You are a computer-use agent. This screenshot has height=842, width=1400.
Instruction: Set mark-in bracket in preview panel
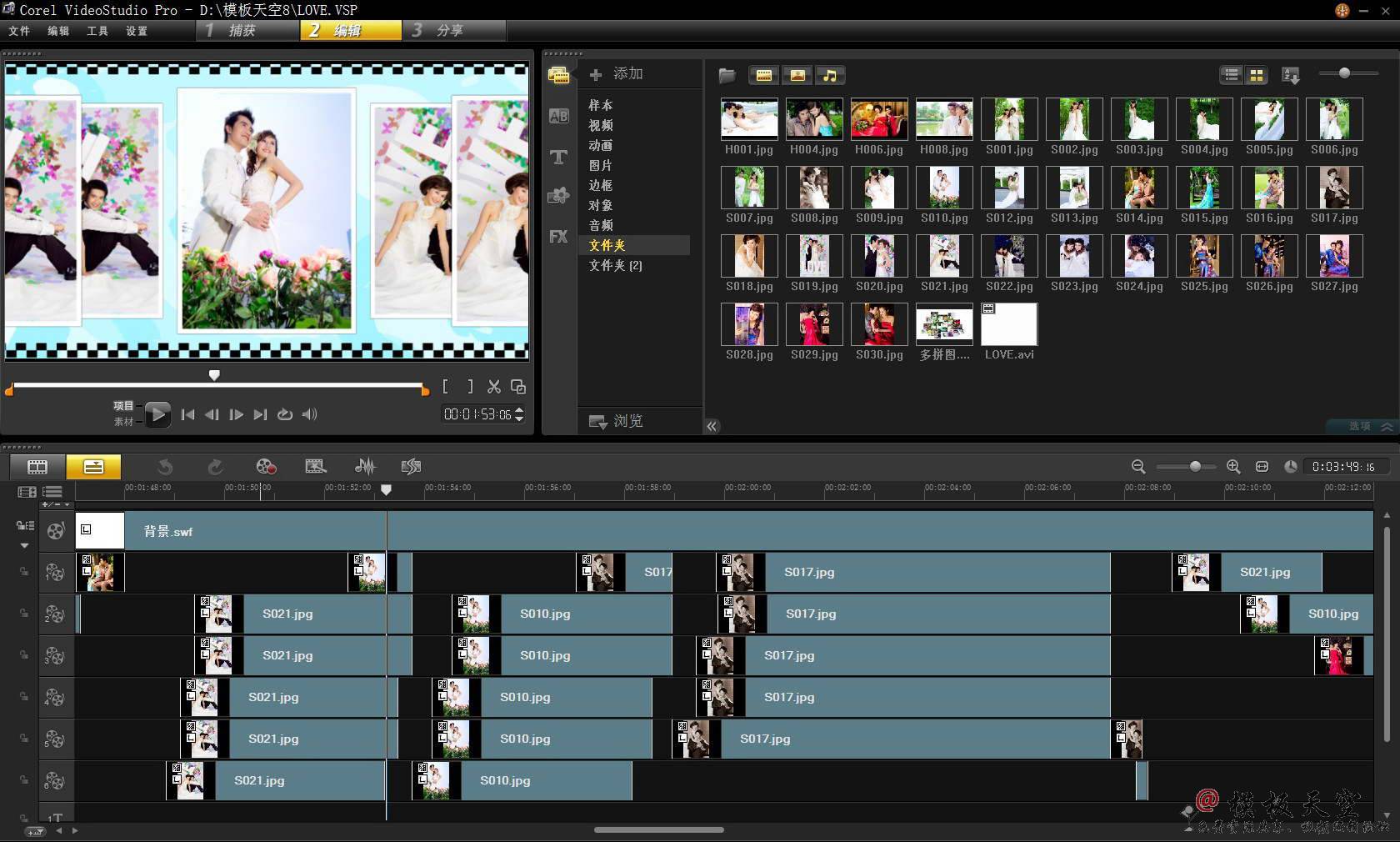(445, 386)
